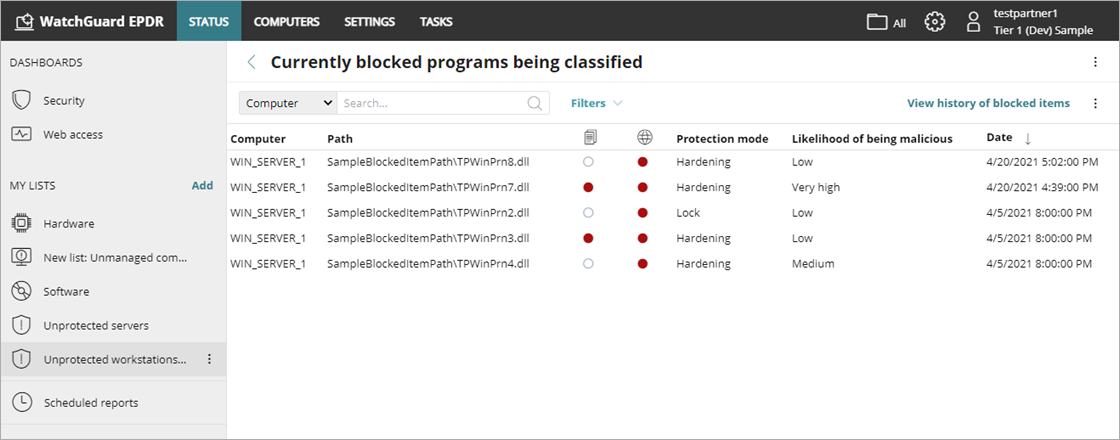Expand the Filters section

pyautogui.click(x=596, y=103)
